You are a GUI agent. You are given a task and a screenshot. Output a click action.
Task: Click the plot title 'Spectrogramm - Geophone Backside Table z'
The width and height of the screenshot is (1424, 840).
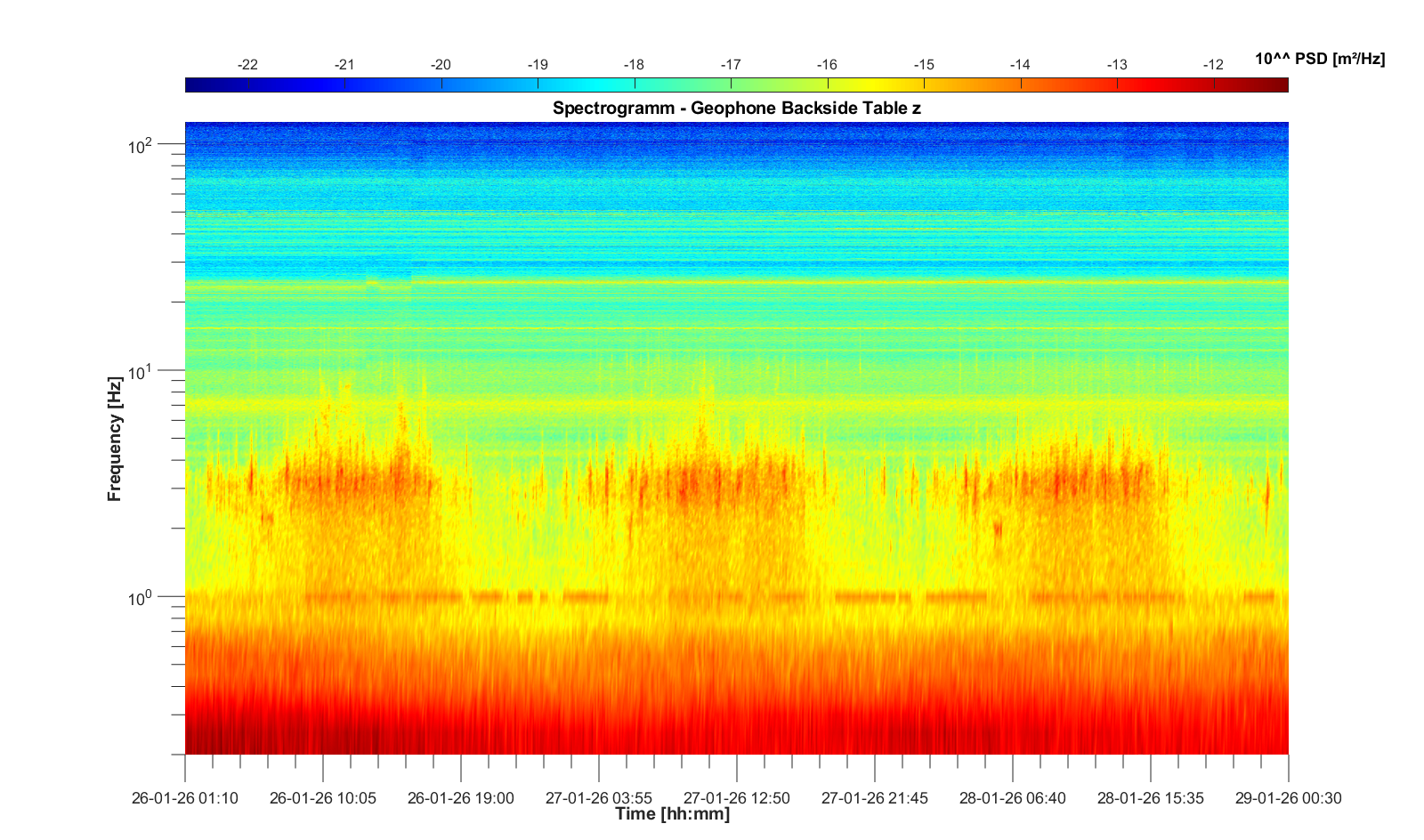pyautogui.click(x=736, y=109)
